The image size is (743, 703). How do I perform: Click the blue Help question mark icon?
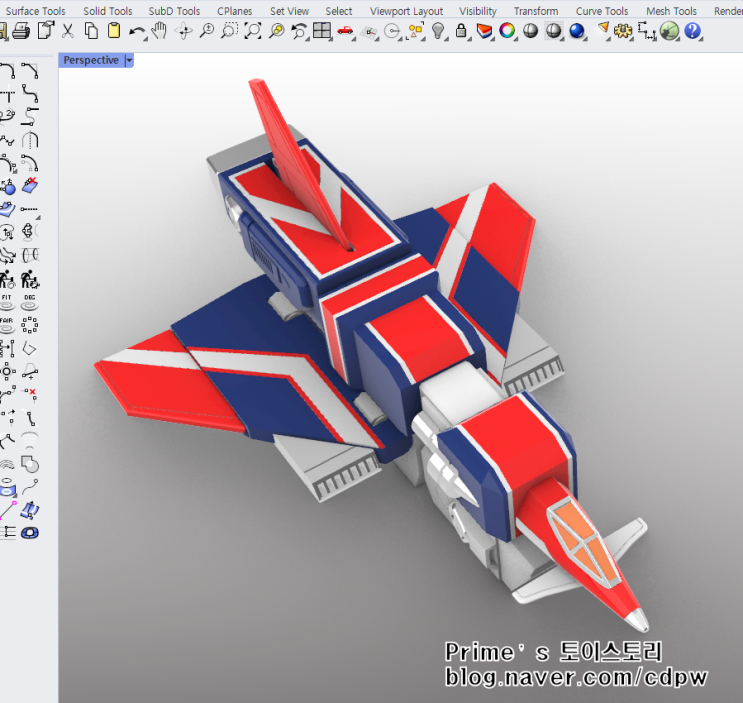(692, 31)
